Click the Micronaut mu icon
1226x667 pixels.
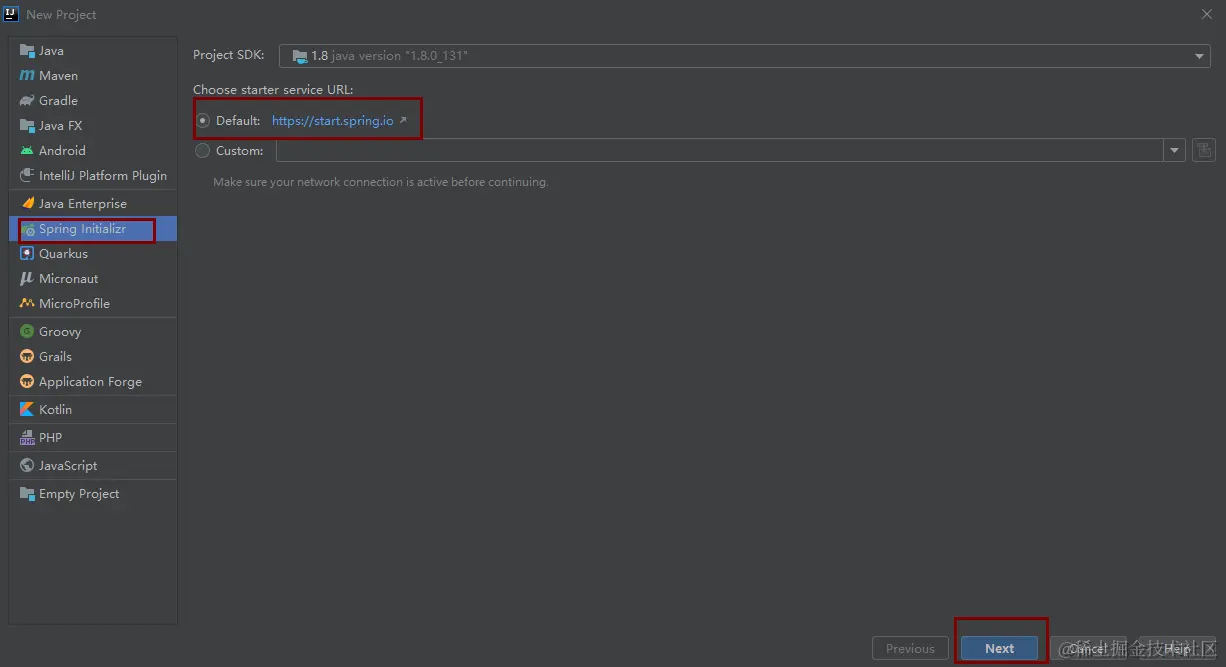(27, 278)
